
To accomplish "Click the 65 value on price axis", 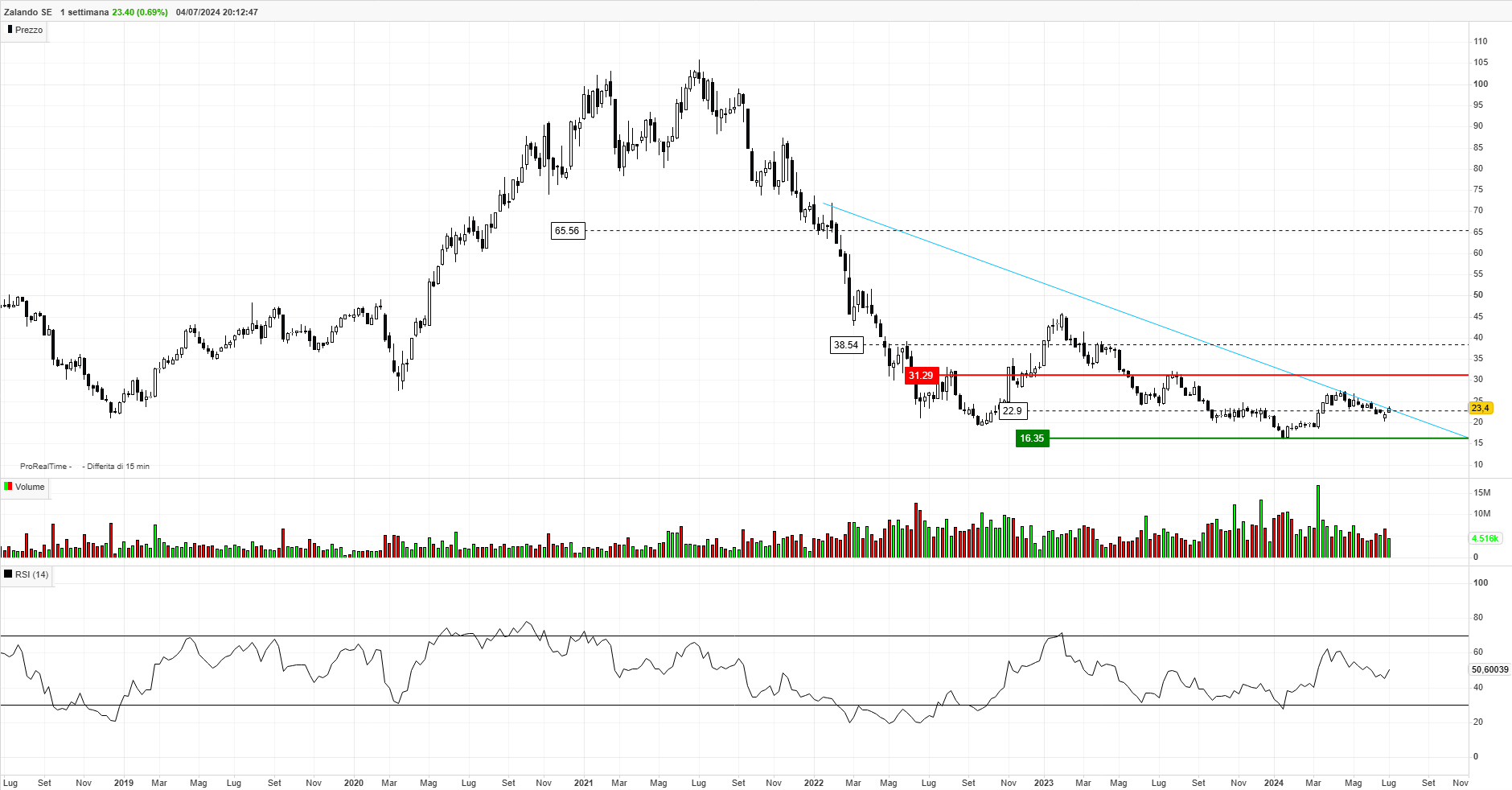I will [x=1478, y=232].
